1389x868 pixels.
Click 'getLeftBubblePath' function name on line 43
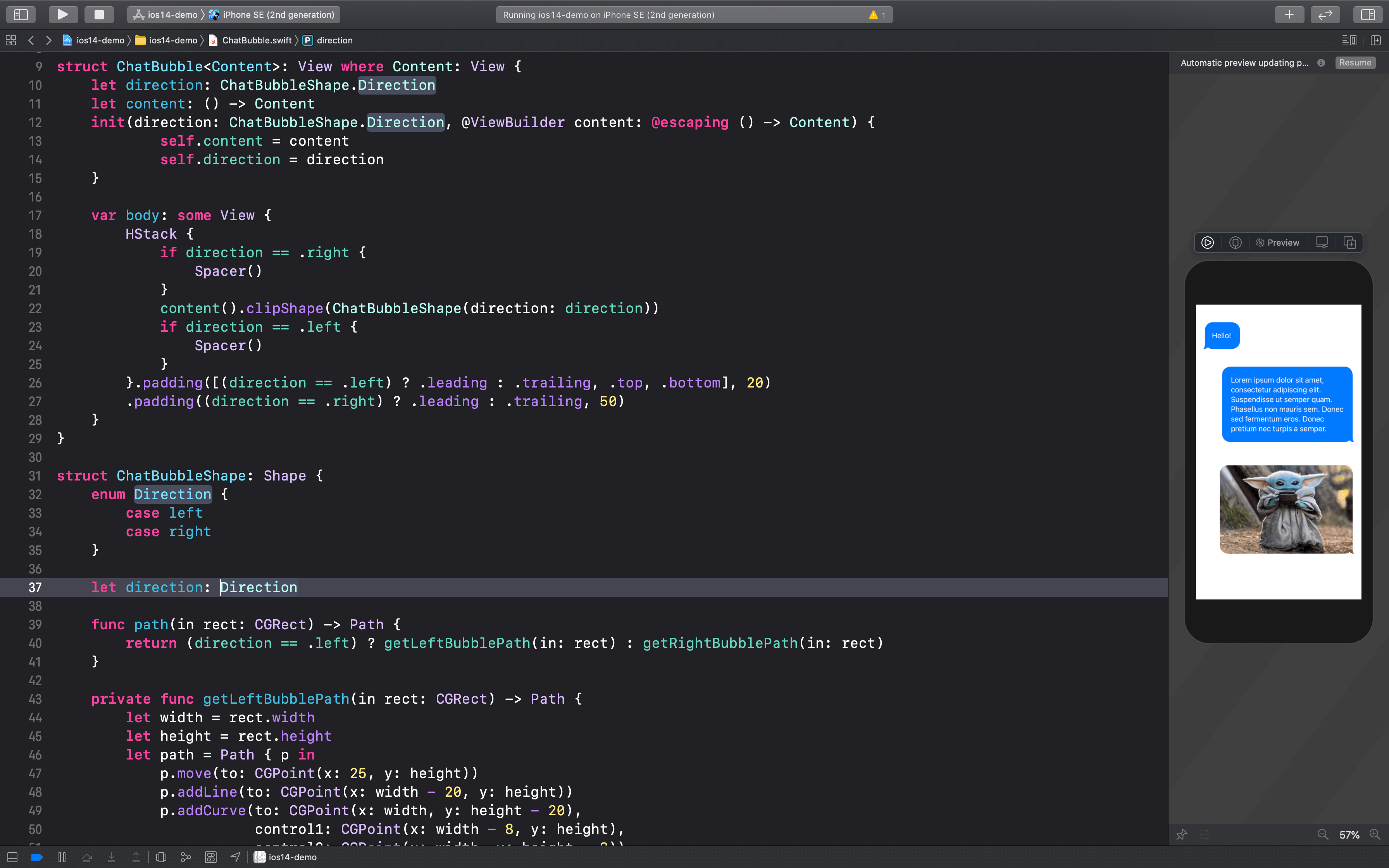coord(276,699)
